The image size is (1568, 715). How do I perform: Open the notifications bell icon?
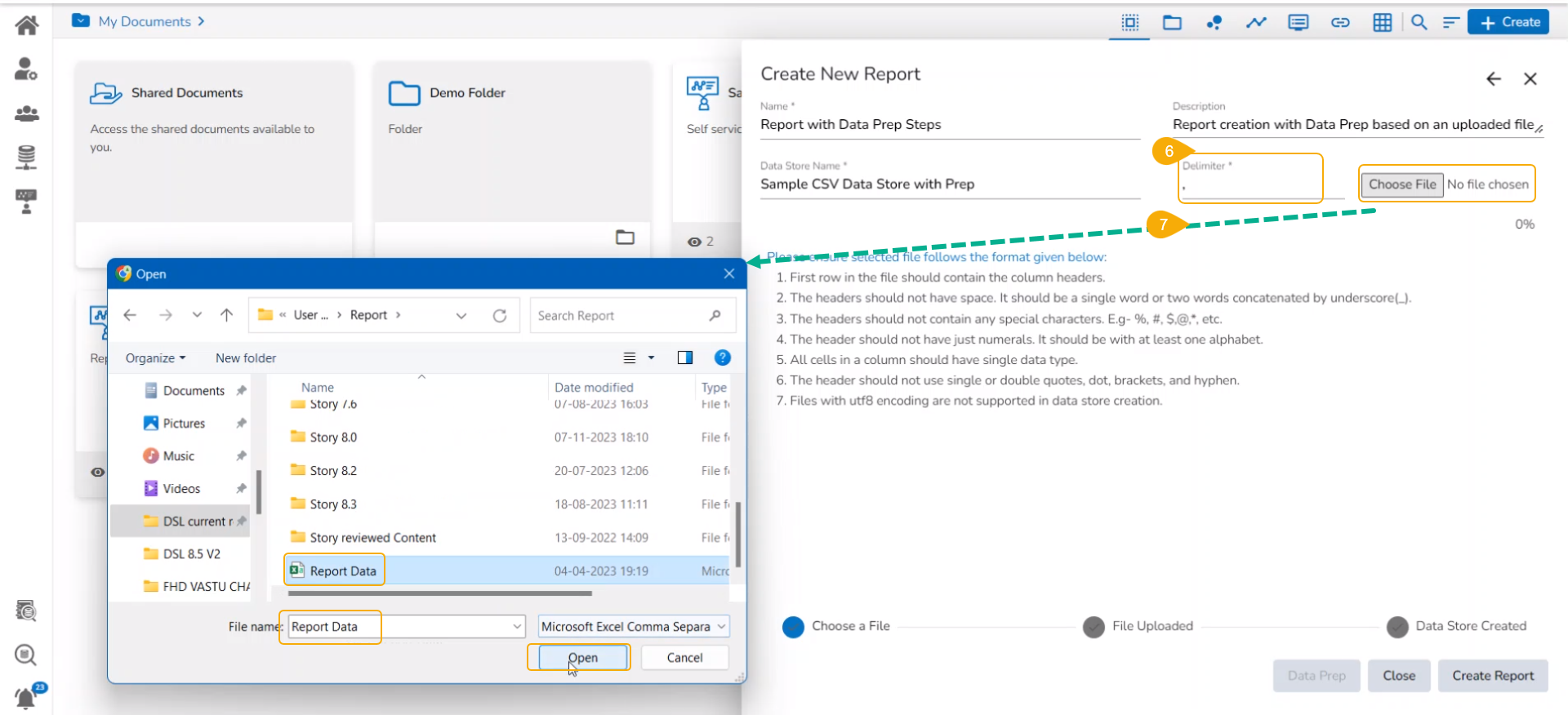tap(26, 698)
